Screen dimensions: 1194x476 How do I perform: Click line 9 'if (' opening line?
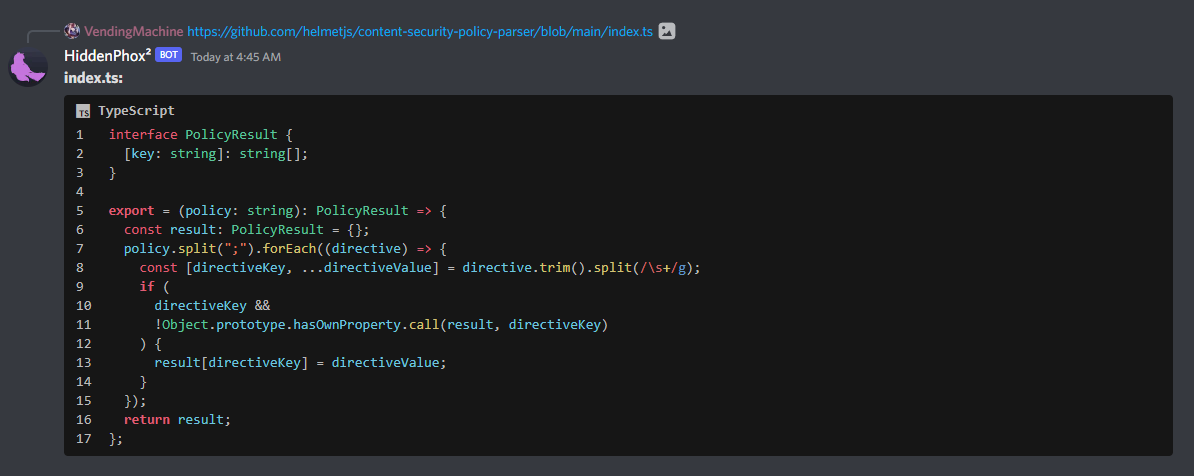[155, 287]
